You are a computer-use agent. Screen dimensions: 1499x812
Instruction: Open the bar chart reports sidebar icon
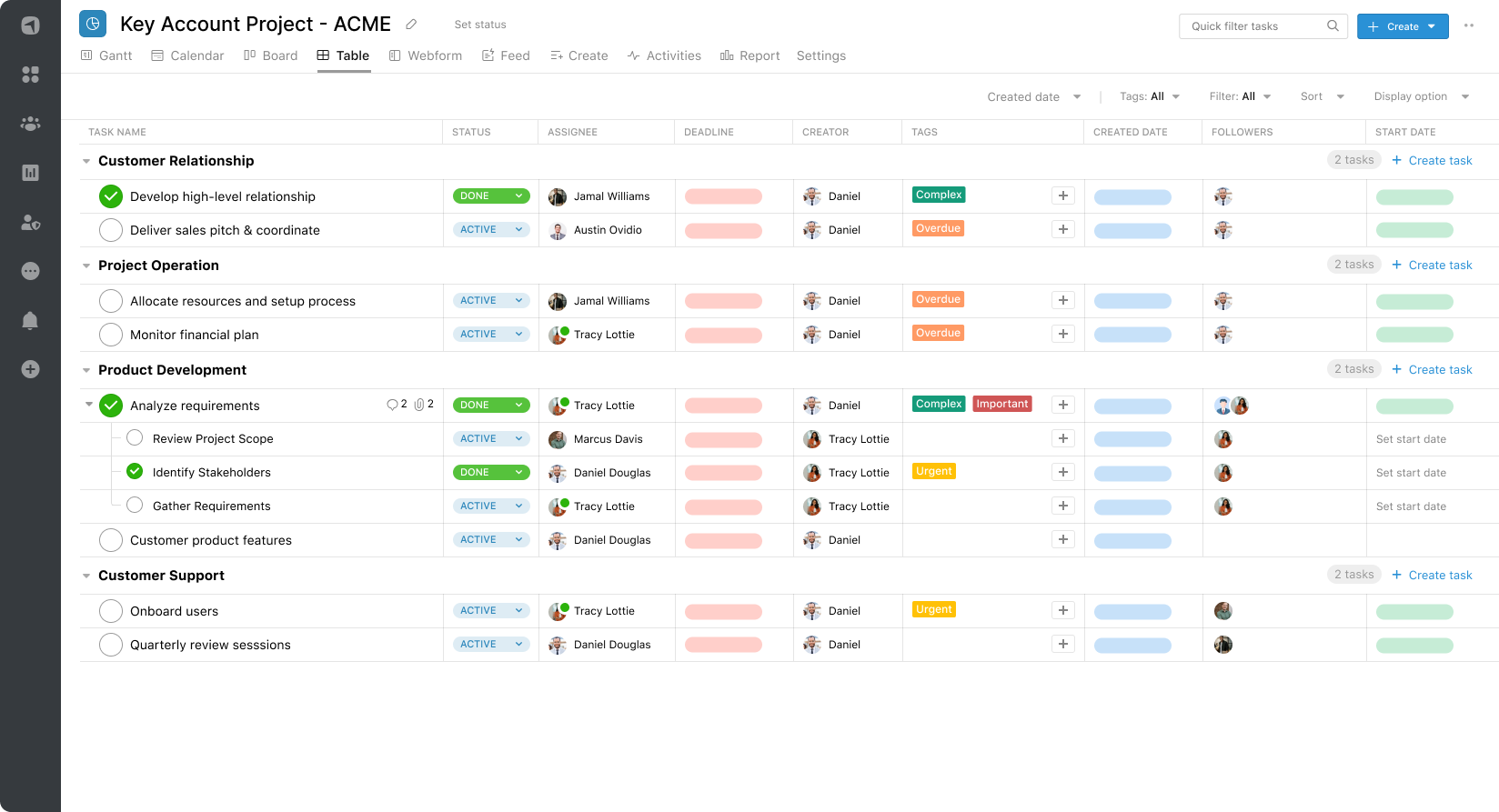(x=30, y=173)
